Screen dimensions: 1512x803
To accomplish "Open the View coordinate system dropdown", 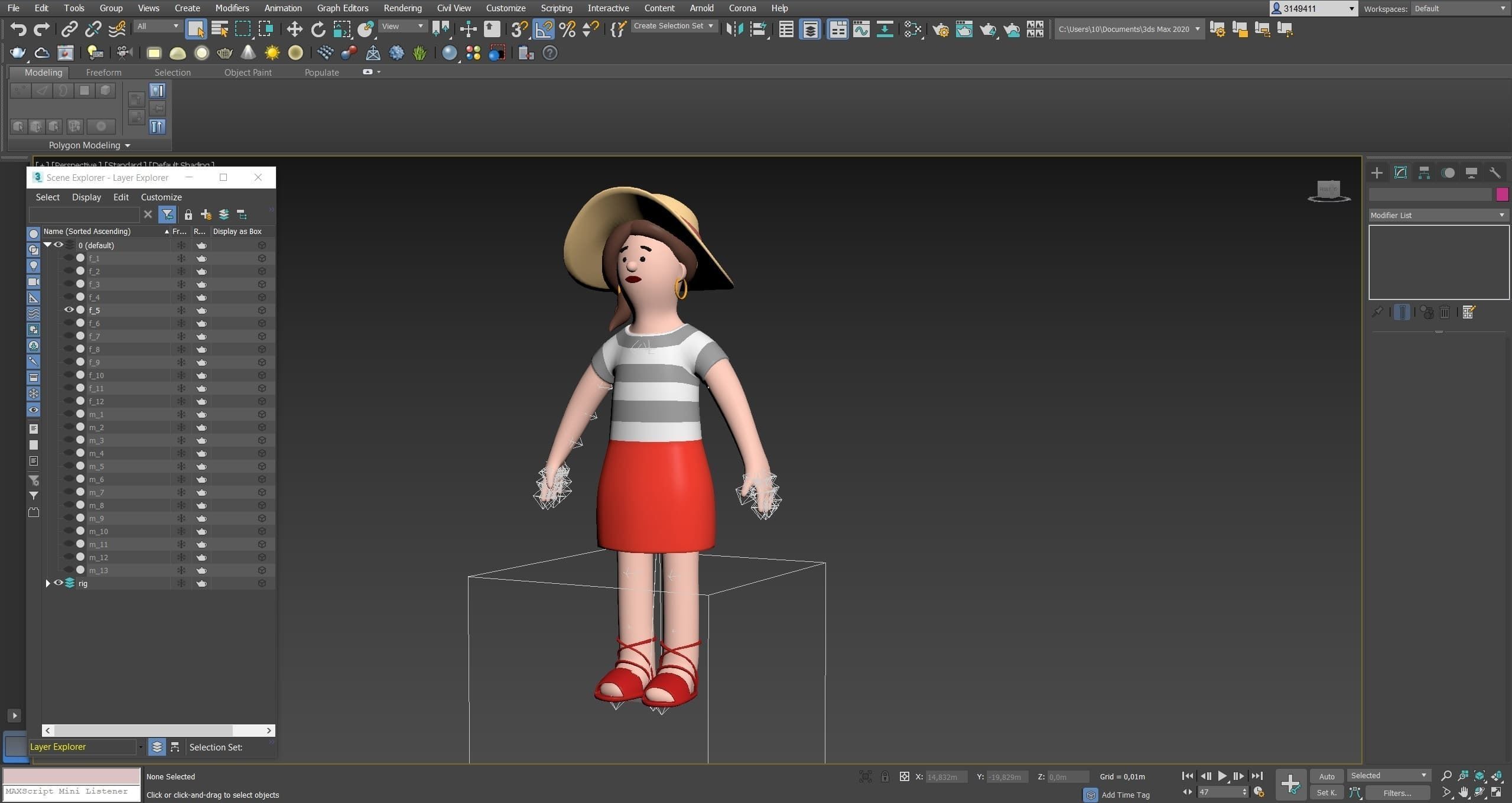I will click(x=402, y=26).
